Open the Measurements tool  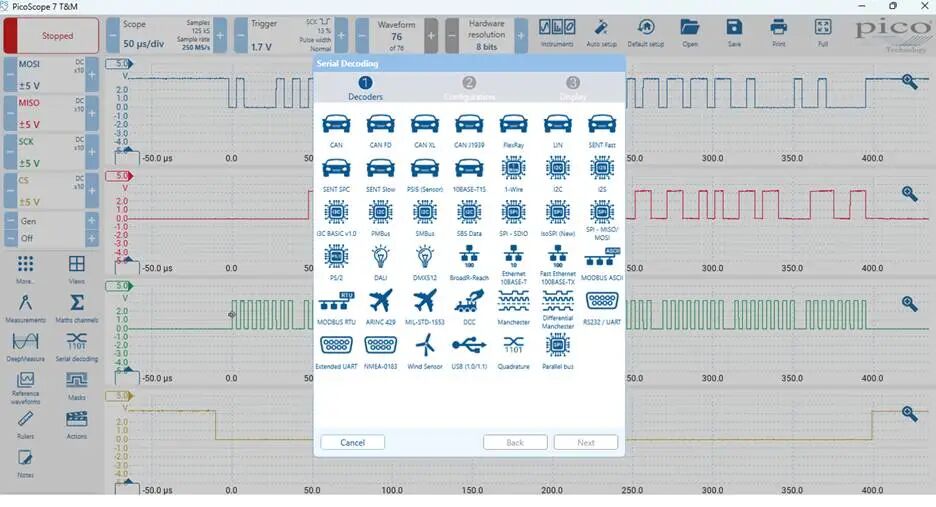click(x=25, y=308)
